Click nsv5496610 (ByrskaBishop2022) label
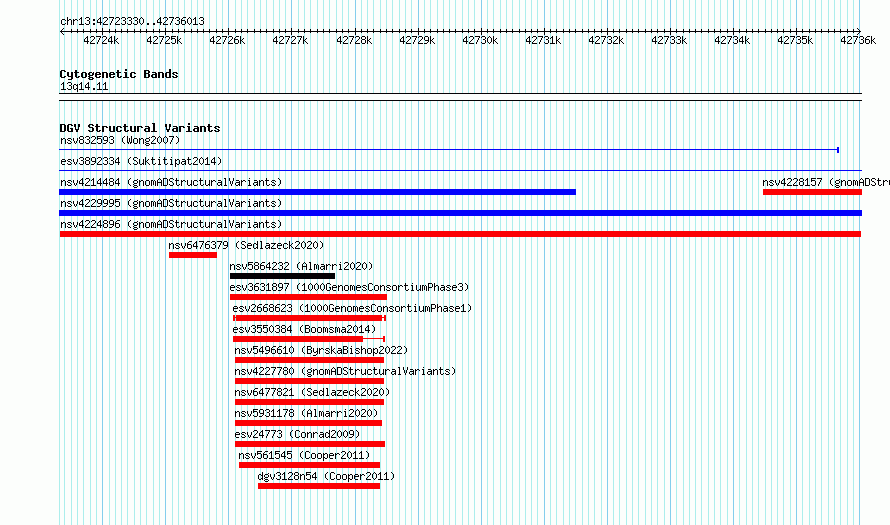Viewport: 890px width, 525px height. click(321, 350)
